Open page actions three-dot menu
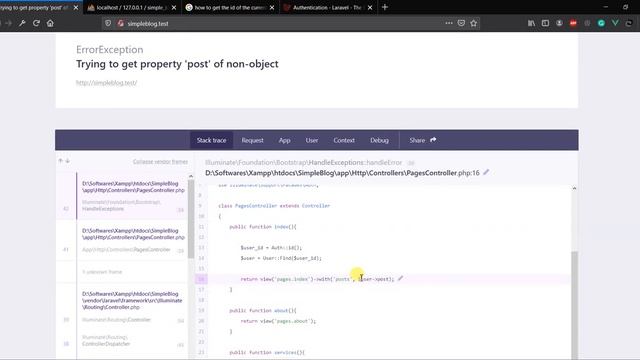Viewport: 640px width, 360px height. tap(449, 23)
